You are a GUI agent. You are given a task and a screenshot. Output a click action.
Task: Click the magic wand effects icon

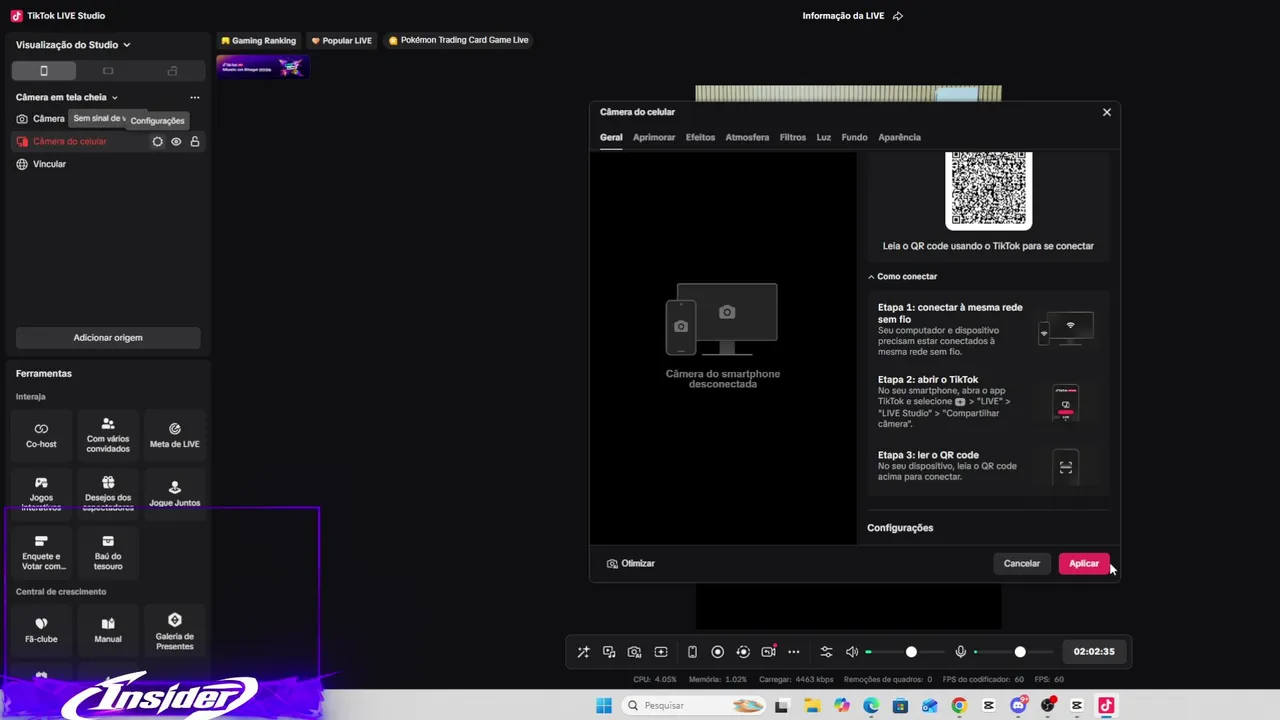[x=583, y=652]
